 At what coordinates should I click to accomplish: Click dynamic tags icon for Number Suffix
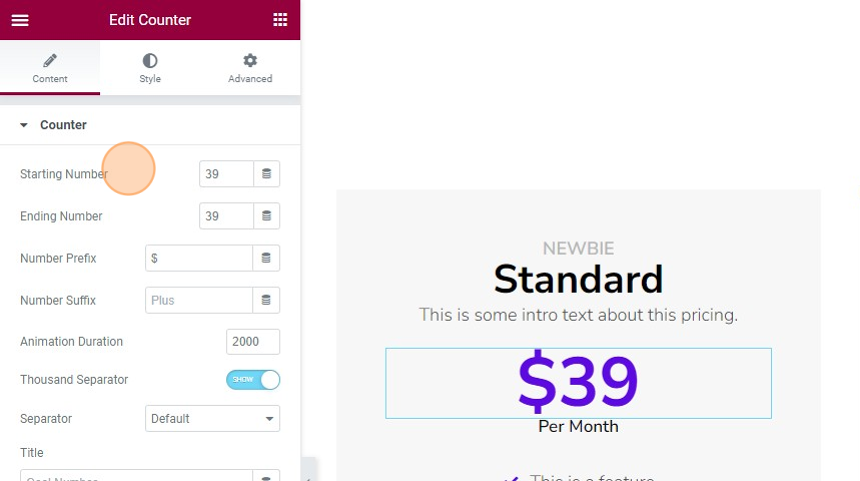click(x=266, y=300)
